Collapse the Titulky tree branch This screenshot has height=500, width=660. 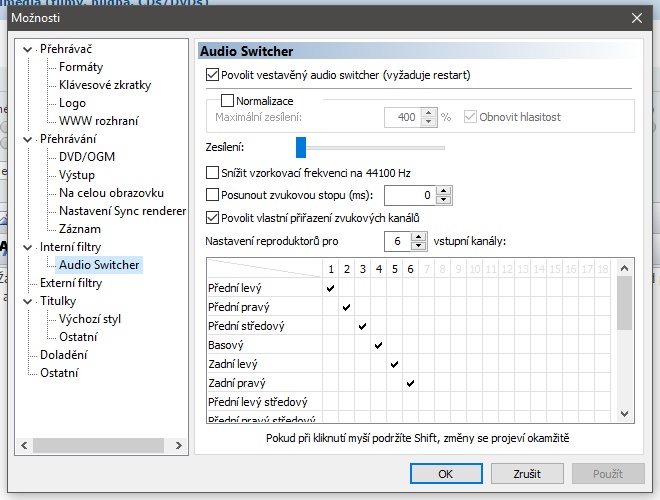[28, 301]
